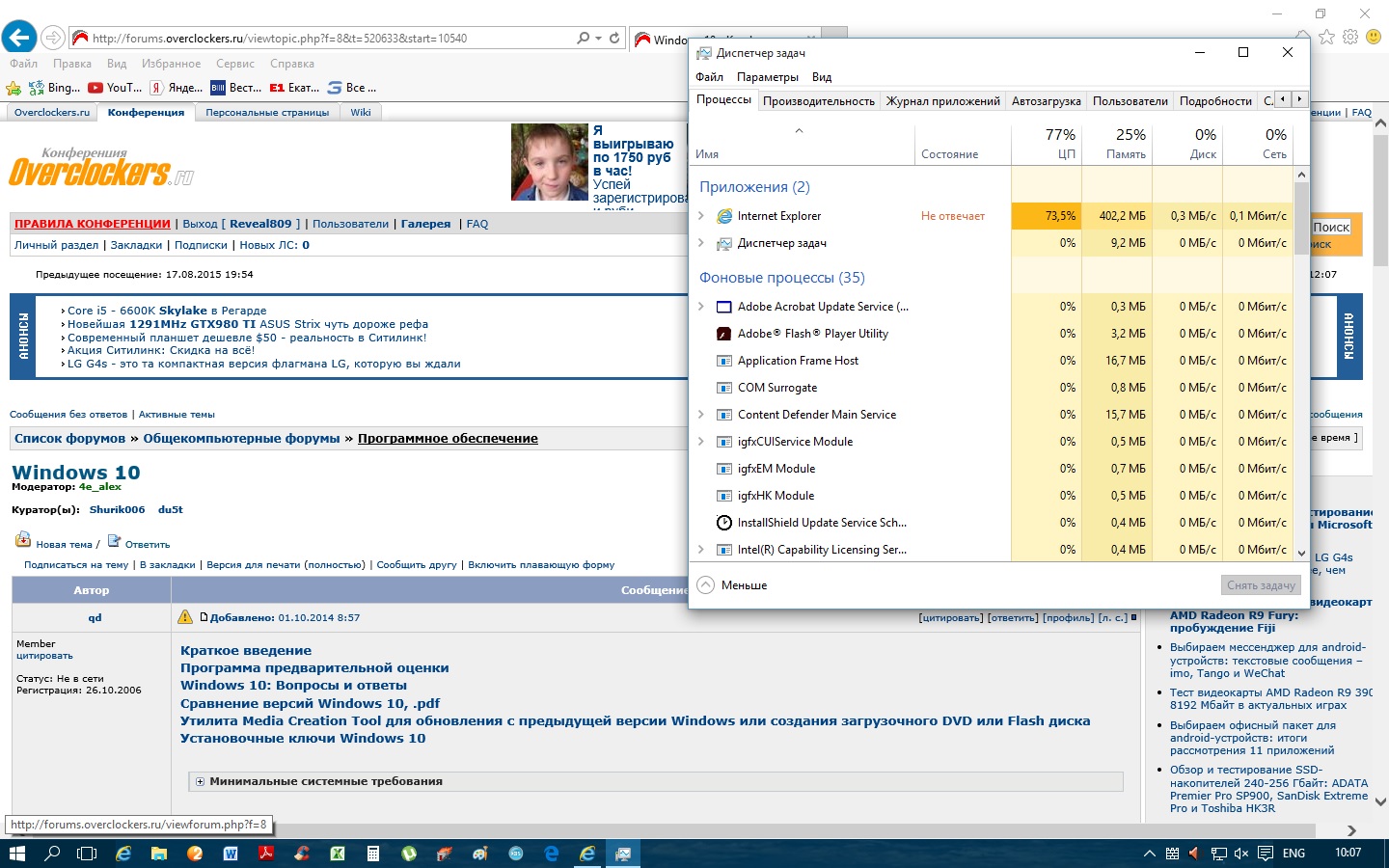This screenshot has height=868, width=1389.
Task: Select the 'Application Frame Host' process
Action: point(993,361)
